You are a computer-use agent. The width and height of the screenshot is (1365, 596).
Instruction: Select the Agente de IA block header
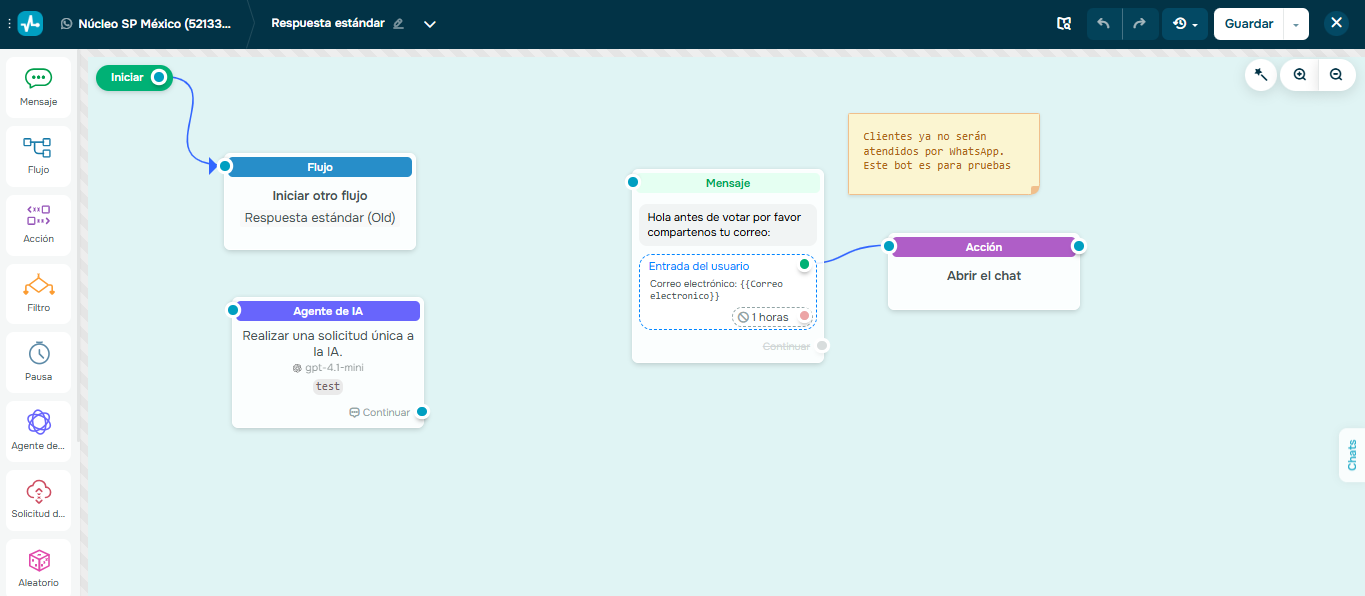(327, 311)
